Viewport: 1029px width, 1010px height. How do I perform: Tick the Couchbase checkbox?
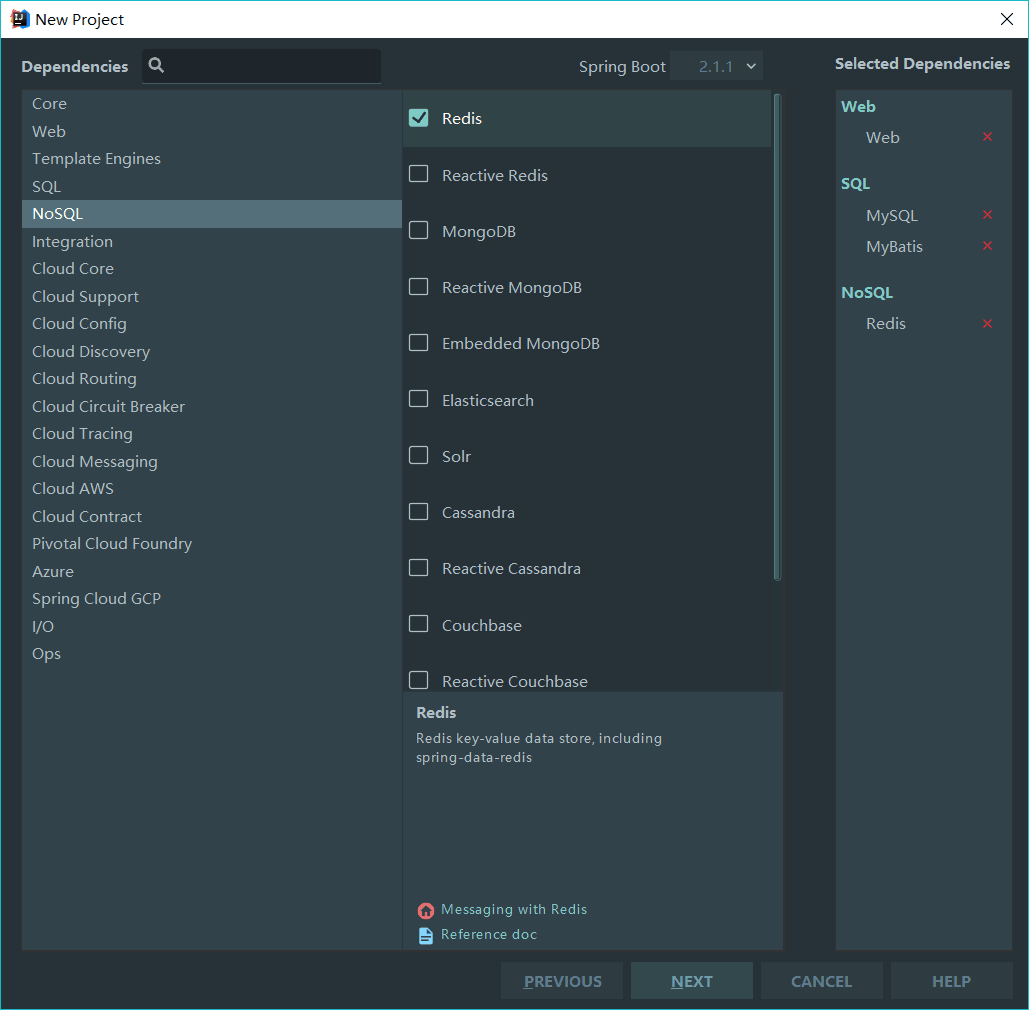419,623
